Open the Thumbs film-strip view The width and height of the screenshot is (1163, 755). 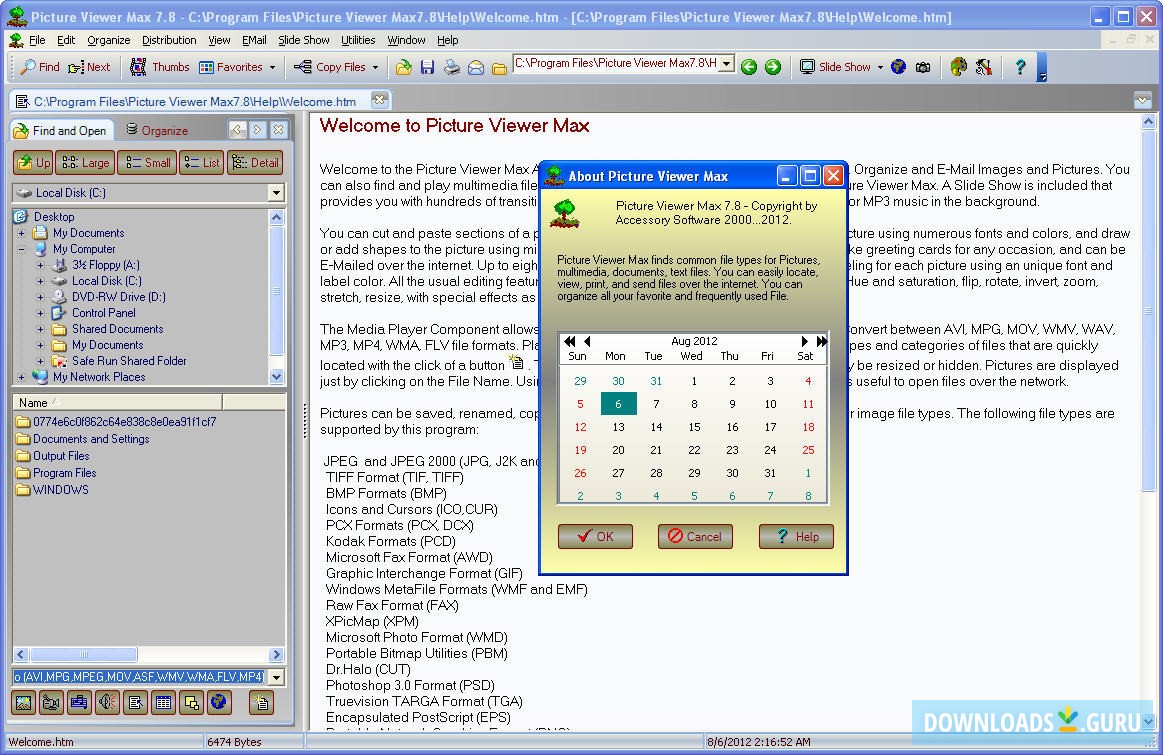tap(160, 67)
